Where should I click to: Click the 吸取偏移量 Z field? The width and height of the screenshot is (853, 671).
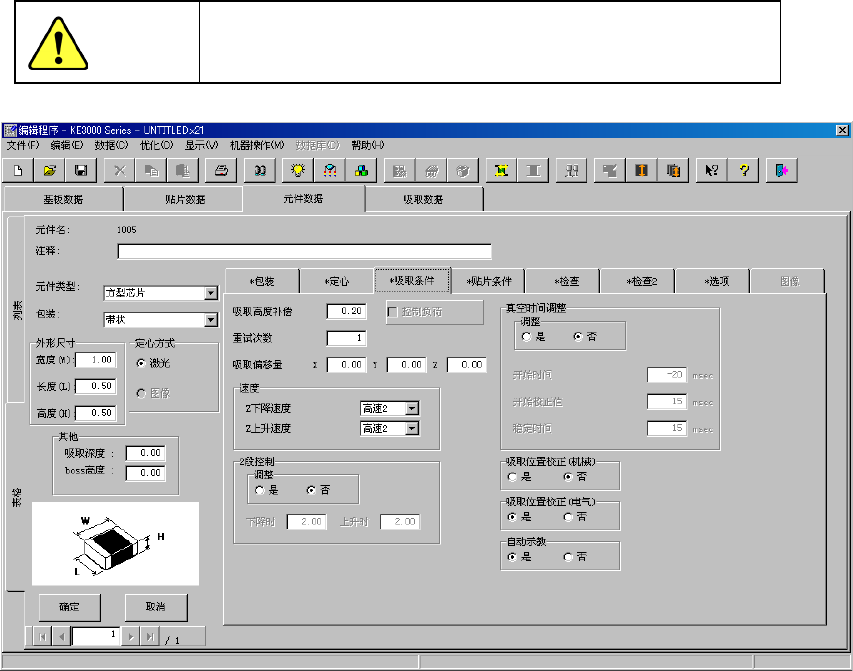point(467,365)
